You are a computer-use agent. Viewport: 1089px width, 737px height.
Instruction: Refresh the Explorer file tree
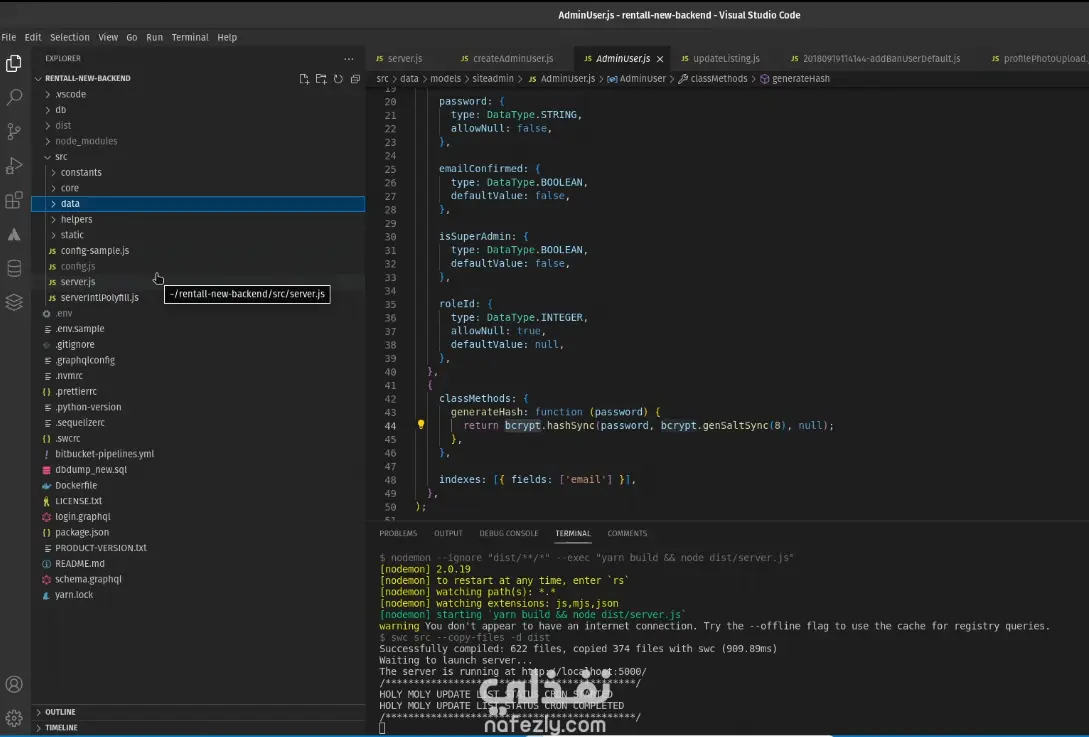[338, 79]
